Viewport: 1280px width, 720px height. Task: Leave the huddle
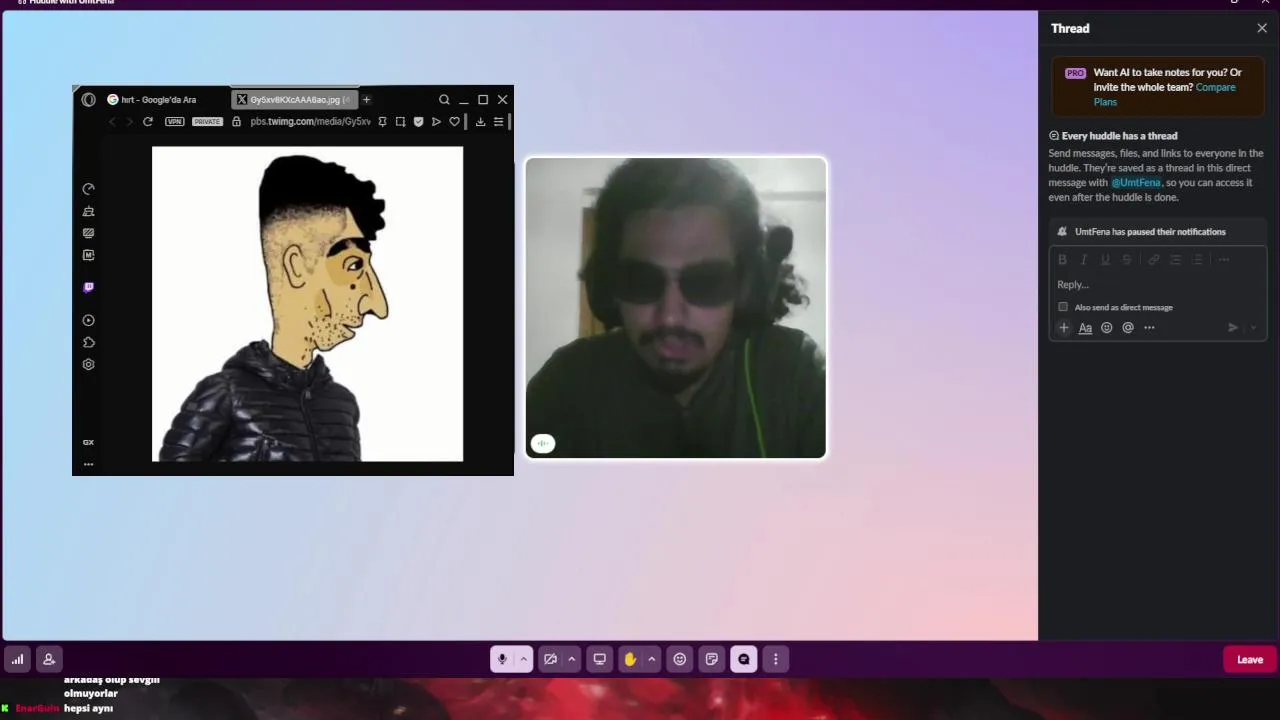1250,659
